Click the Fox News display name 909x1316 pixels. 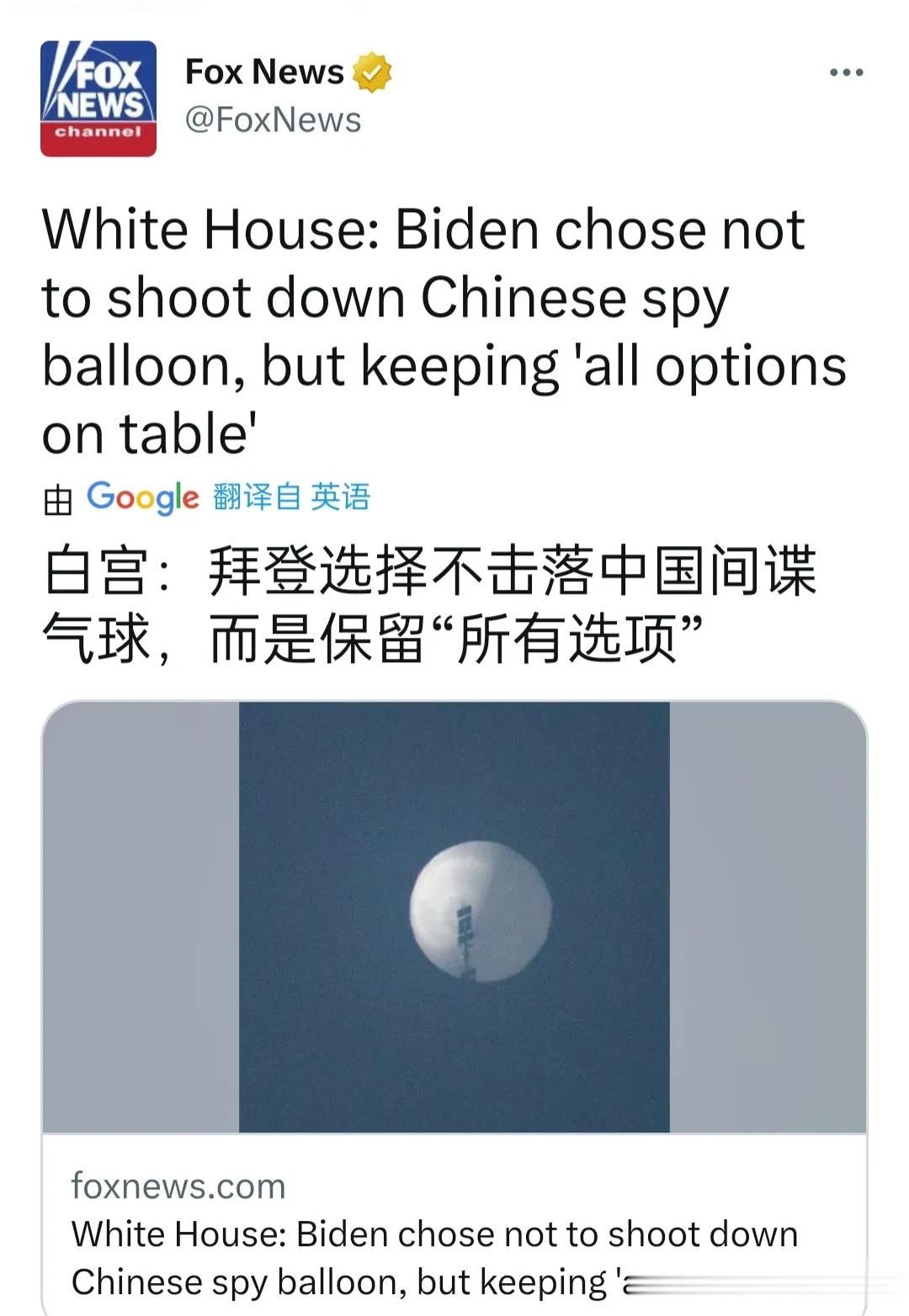click(x=264, y=72)
